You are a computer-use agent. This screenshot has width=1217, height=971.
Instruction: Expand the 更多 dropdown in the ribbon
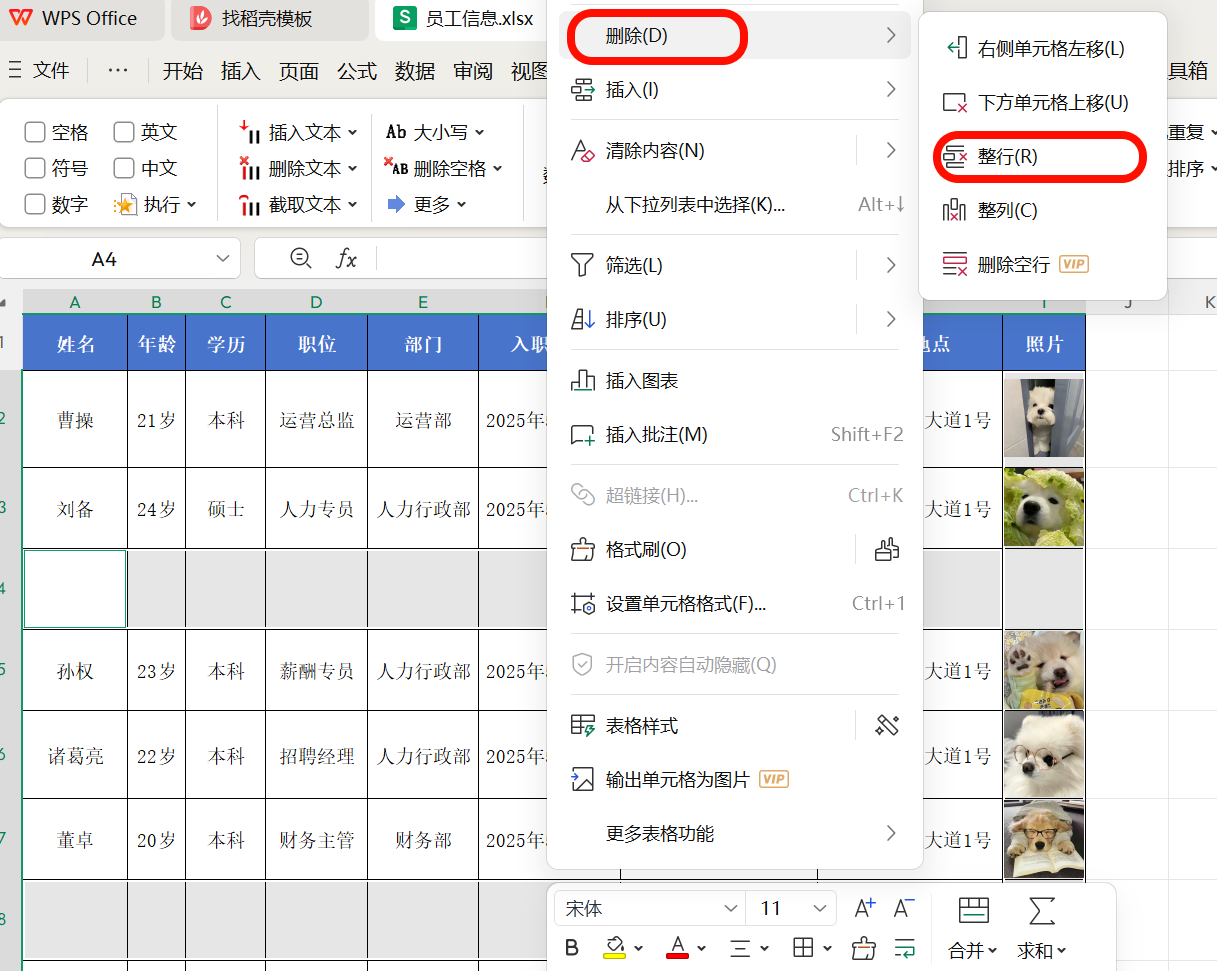pos(433,204)
